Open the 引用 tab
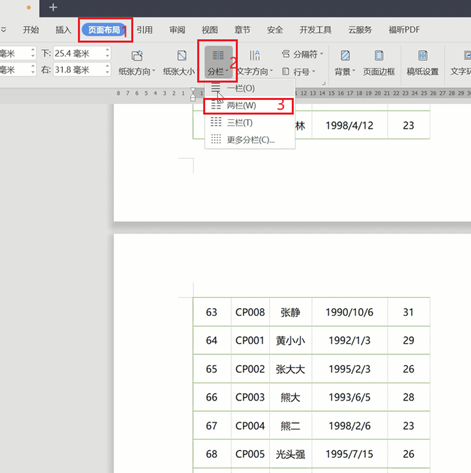Viewport: 471px width, 473px height. [144, 30]
